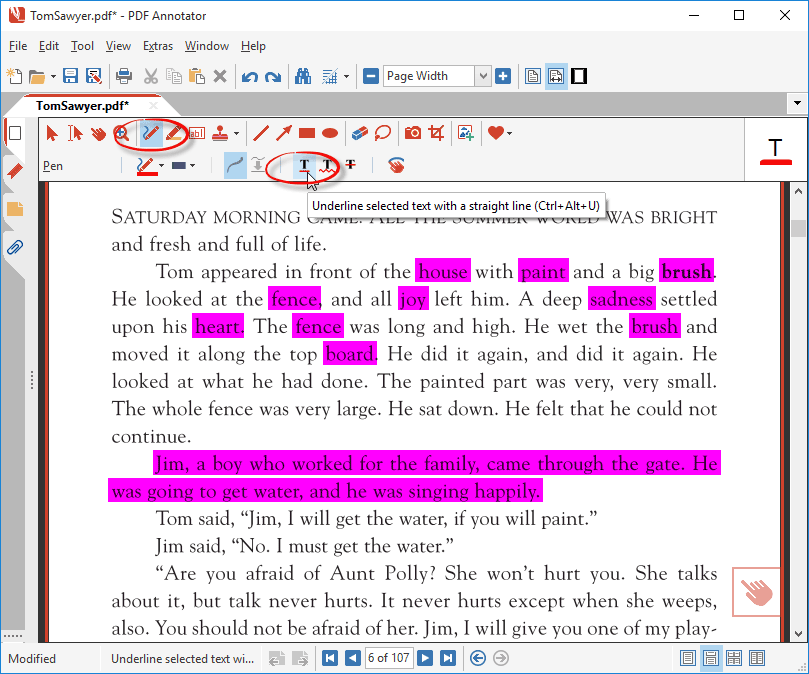
Task: Open the Window menu
Action: coord(207,46)
